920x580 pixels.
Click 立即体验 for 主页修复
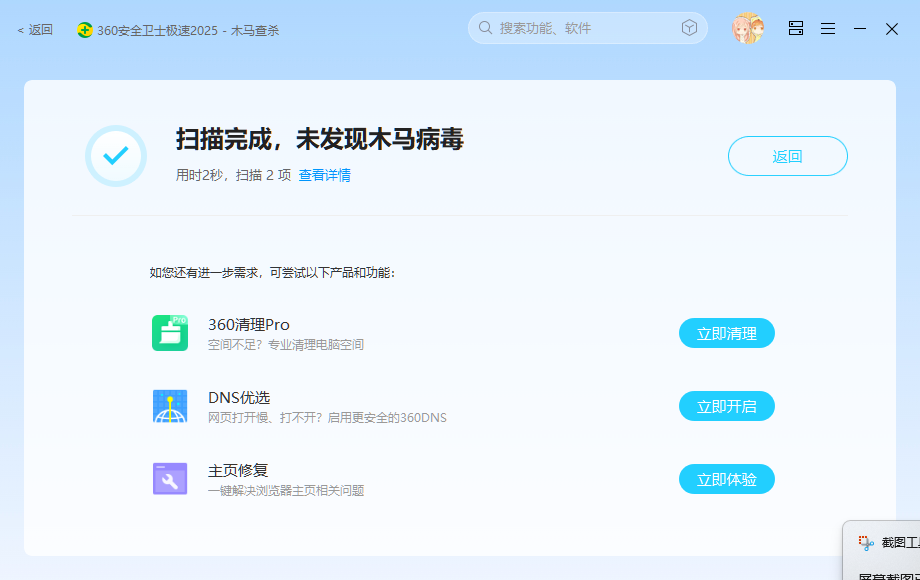[727, 479]
